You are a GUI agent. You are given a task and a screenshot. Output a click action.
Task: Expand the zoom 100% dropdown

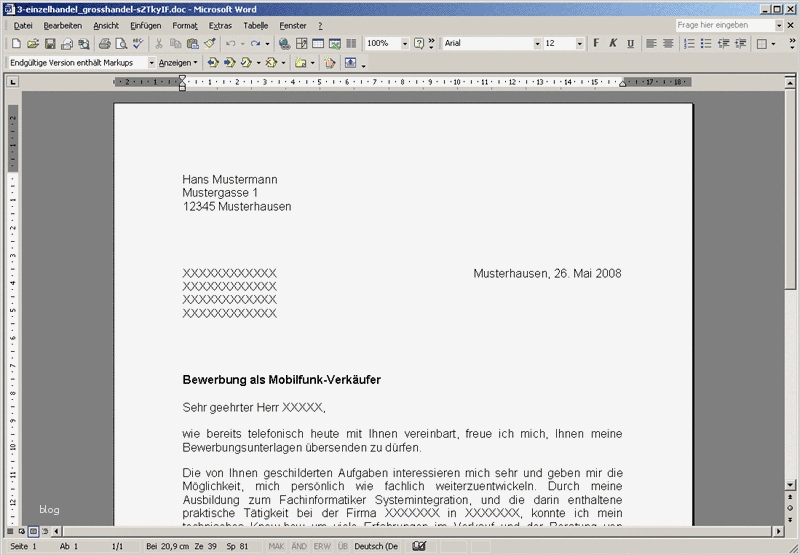(405, 44)
